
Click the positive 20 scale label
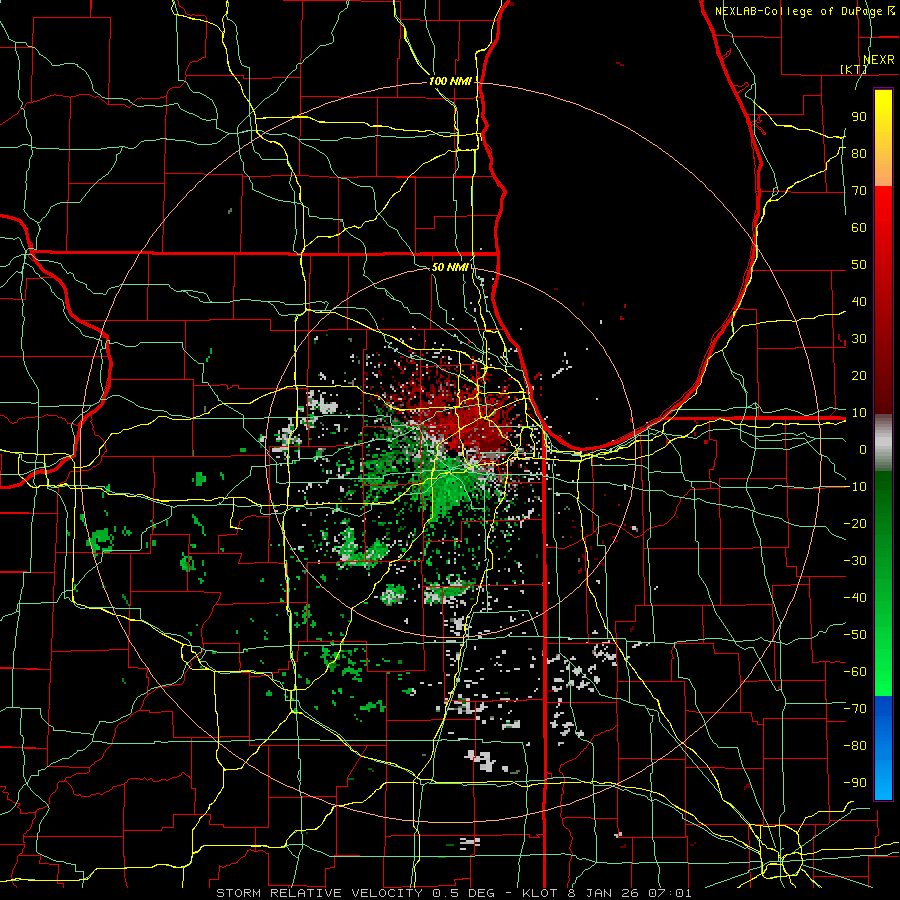[859, 375]
